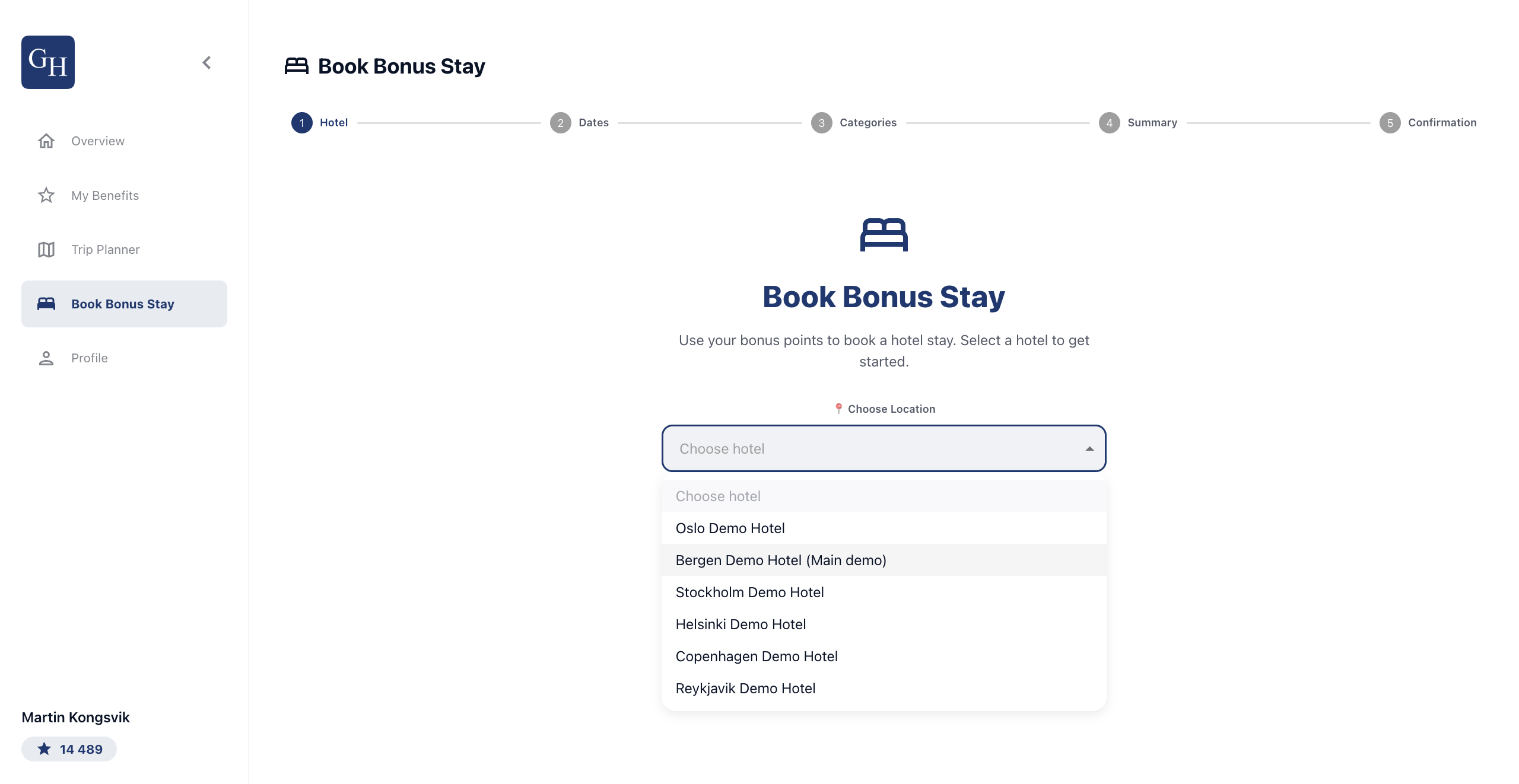Viewport: 1519px width, 784px height.
Task: Click the Choose hotel select field
Action: [x=884, y=448]
